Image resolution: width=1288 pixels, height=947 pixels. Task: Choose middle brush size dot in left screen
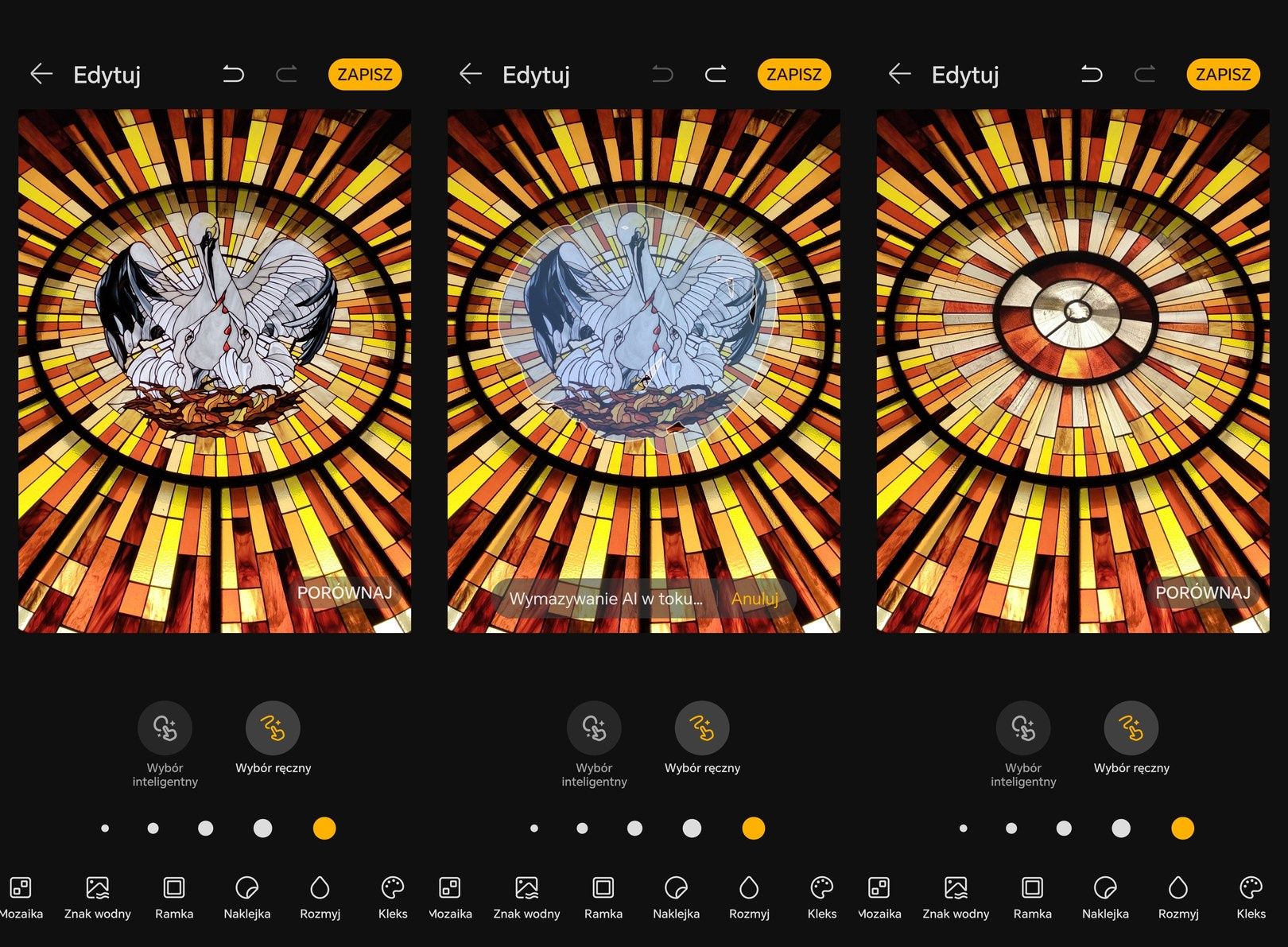coord(206,829)
